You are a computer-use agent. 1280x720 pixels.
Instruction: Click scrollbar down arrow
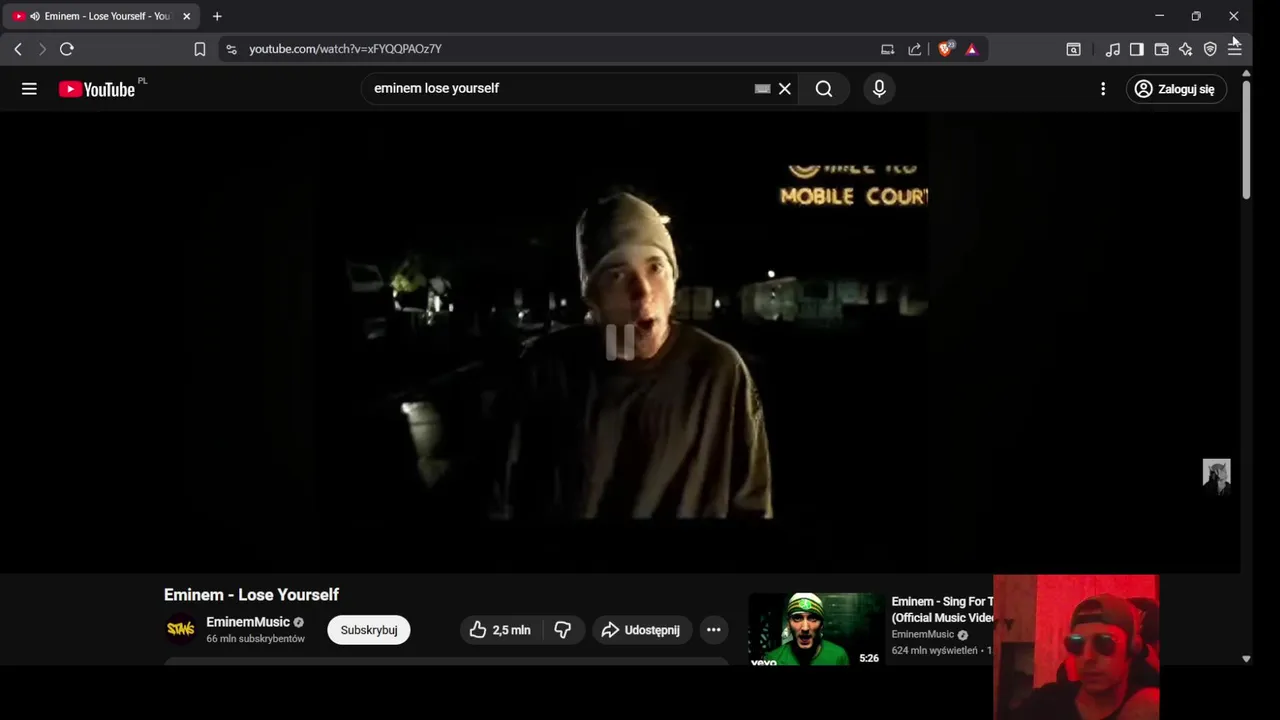point(1246,659)
